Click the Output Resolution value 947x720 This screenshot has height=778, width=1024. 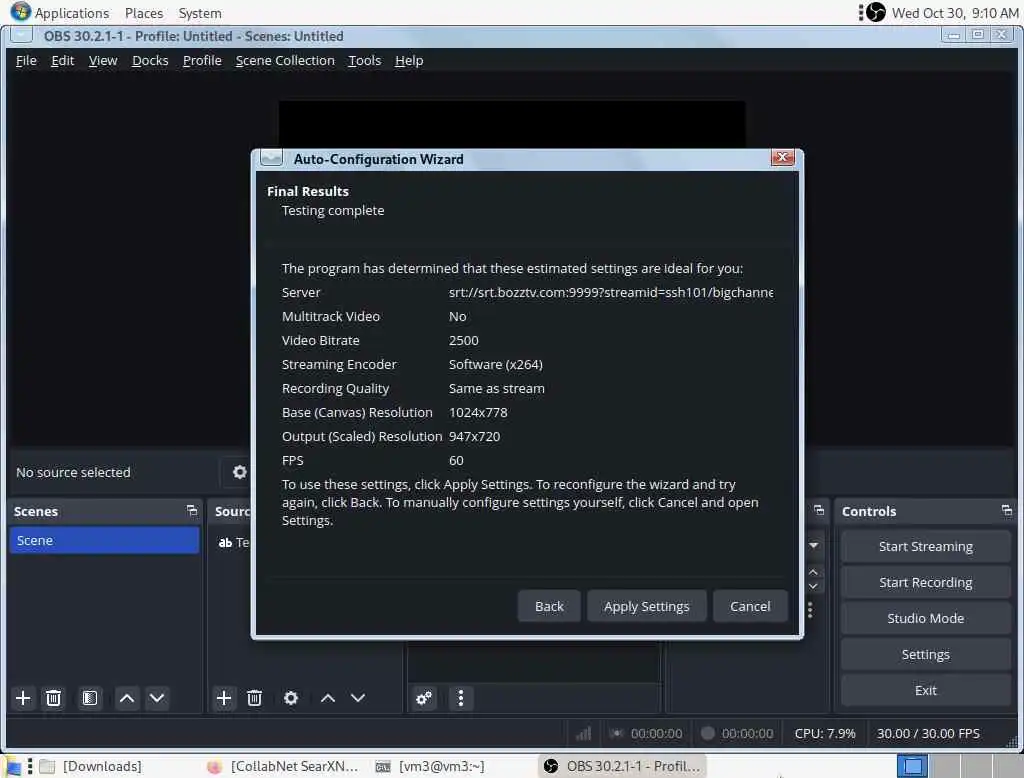click(x=474, y=436)
